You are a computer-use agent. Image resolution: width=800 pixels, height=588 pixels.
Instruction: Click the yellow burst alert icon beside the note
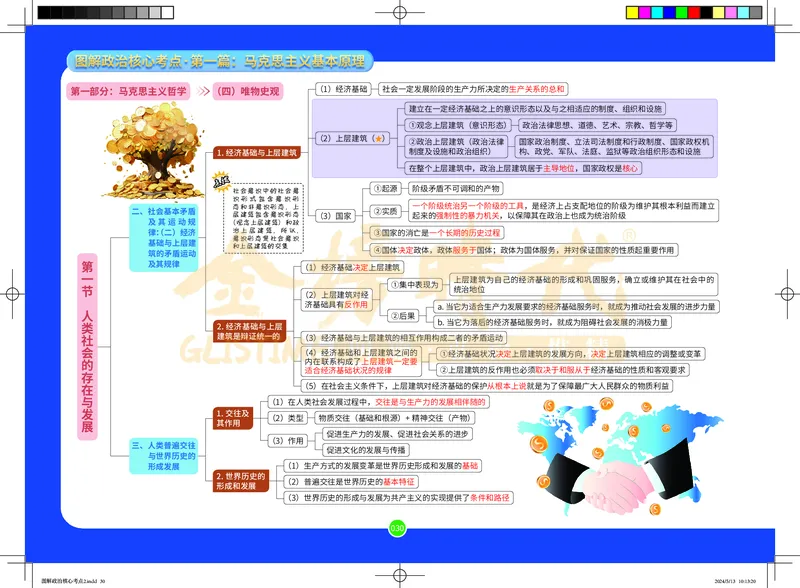pos(221,180)
